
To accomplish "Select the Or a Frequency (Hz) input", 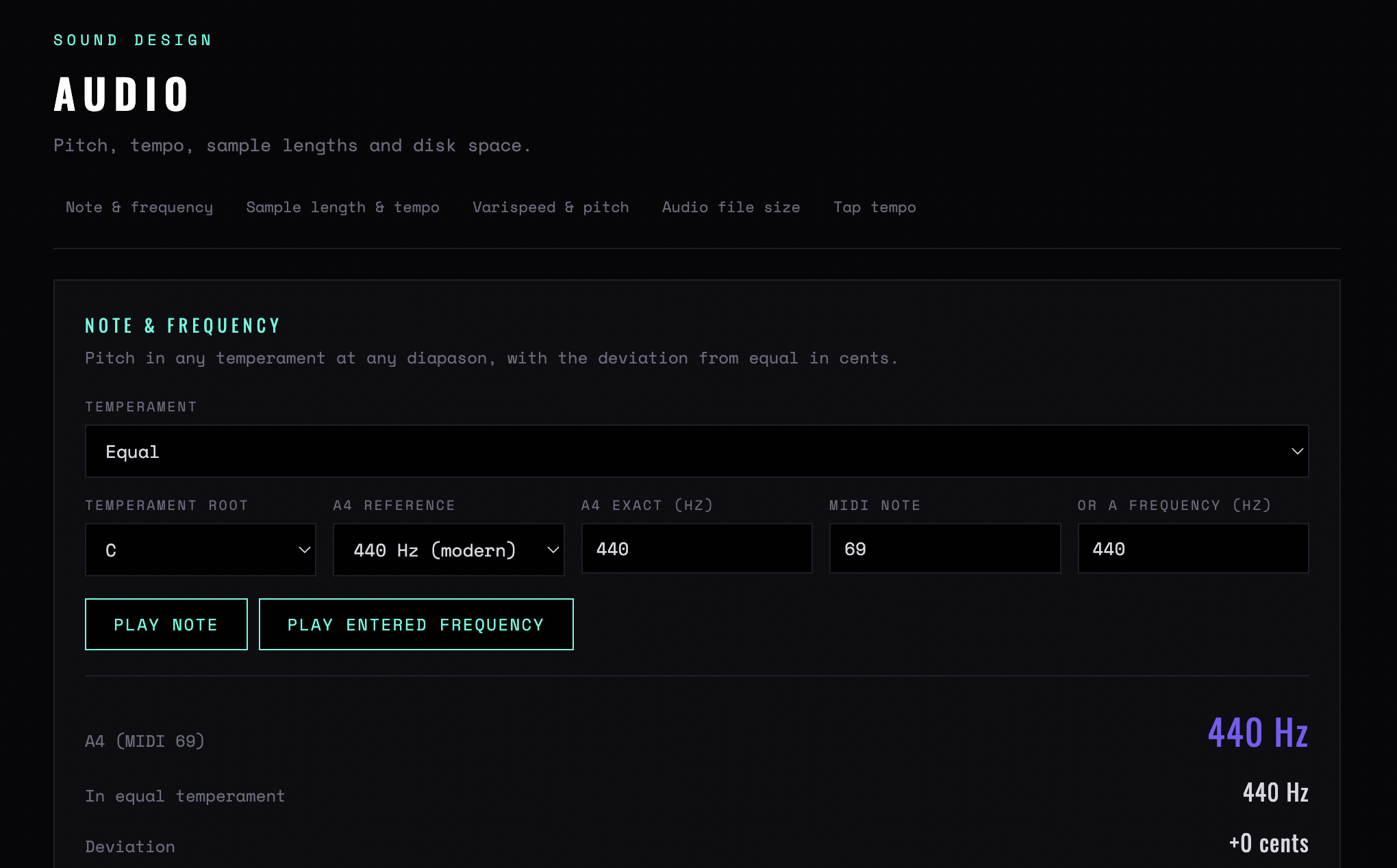I will click(x=1193, y=548).
